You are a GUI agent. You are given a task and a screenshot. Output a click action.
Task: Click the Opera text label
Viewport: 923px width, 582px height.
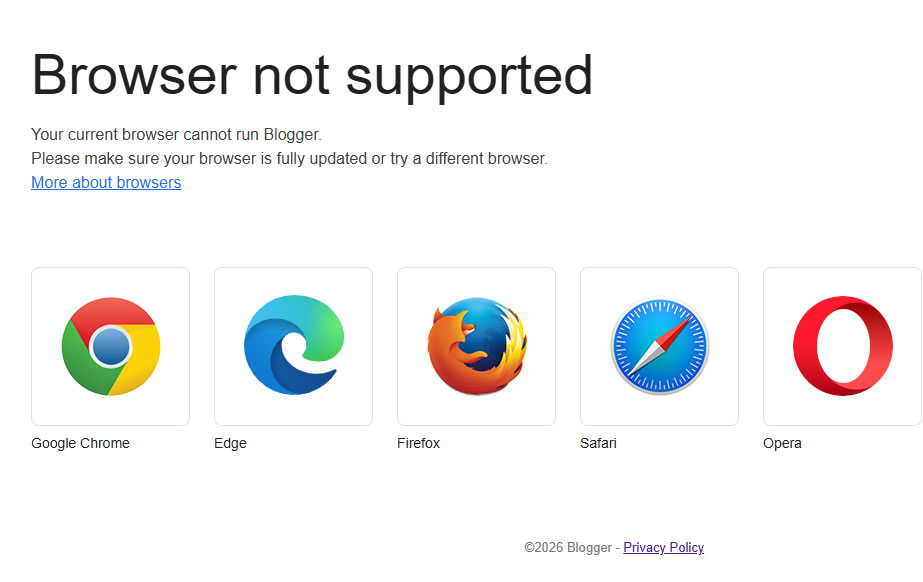point(782,443)
